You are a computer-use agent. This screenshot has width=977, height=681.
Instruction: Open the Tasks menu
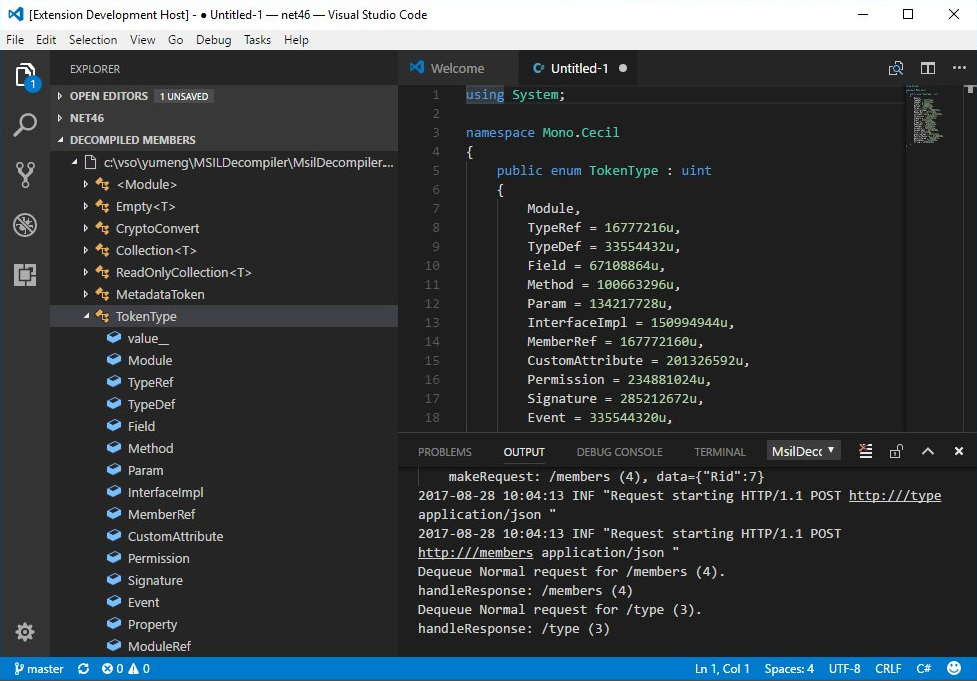point(257,40)
